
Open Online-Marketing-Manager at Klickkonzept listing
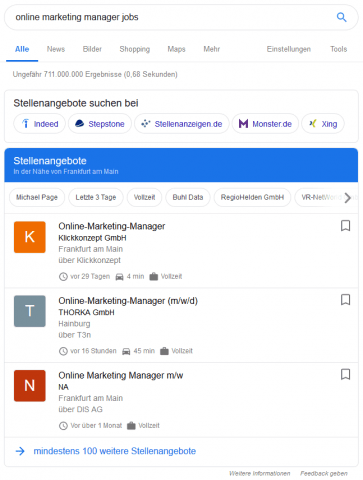coord(181,251)
